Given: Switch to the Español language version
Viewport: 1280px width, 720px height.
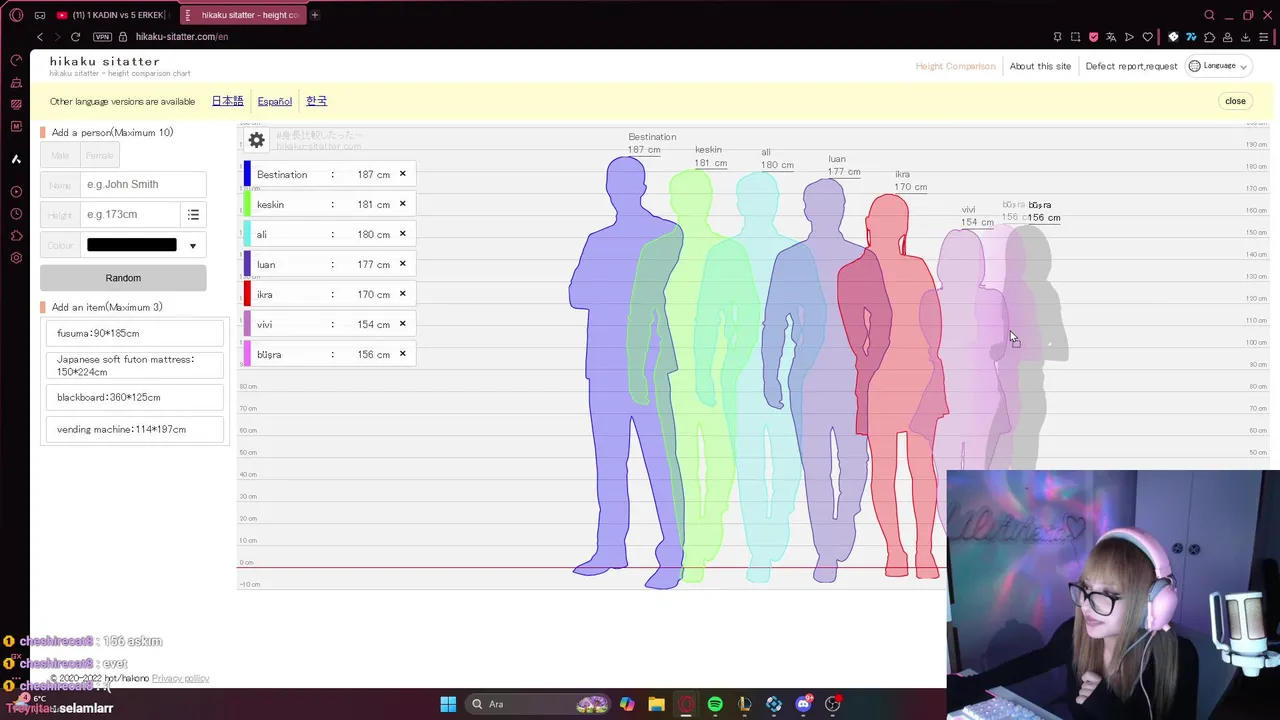Looking at the screenshot, I should pos(275,101).
